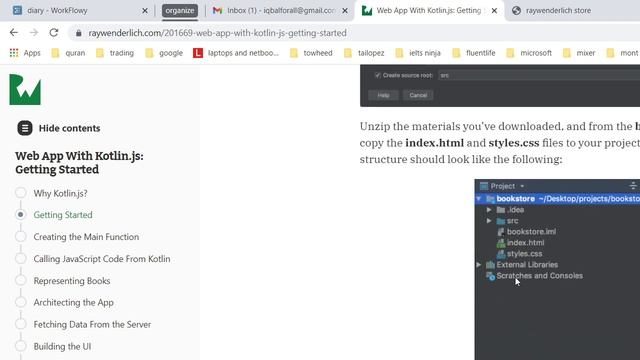640x360 pixels.
Task: Click the browser forward arrow
Action: tap(34, 33)
